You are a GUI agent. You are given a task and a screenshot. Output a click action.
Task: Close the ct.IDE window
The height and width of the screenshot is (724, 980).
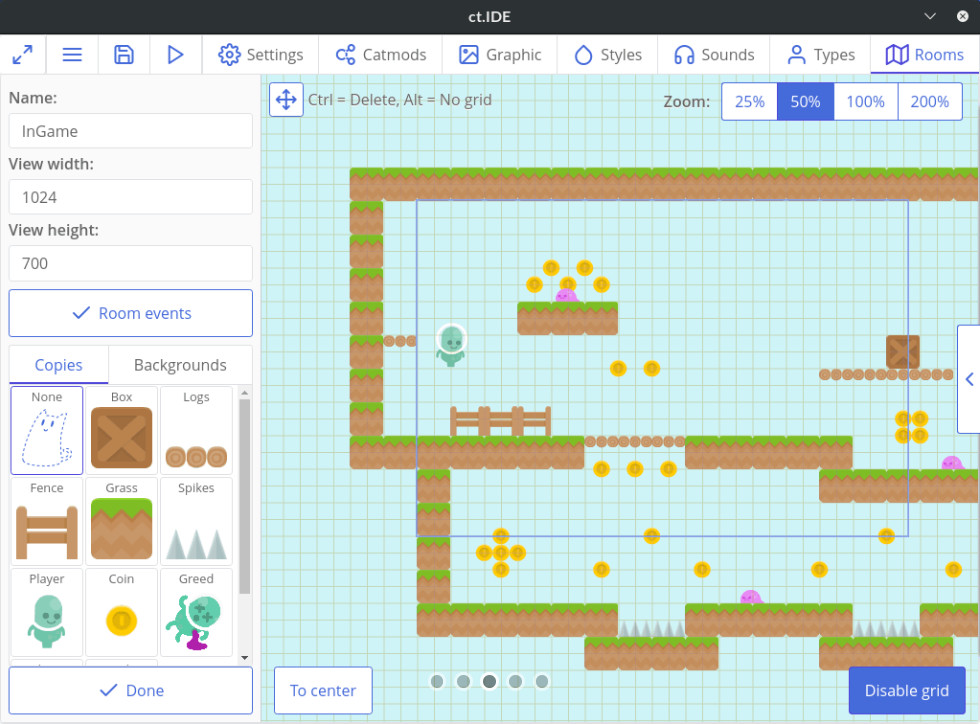962,16
